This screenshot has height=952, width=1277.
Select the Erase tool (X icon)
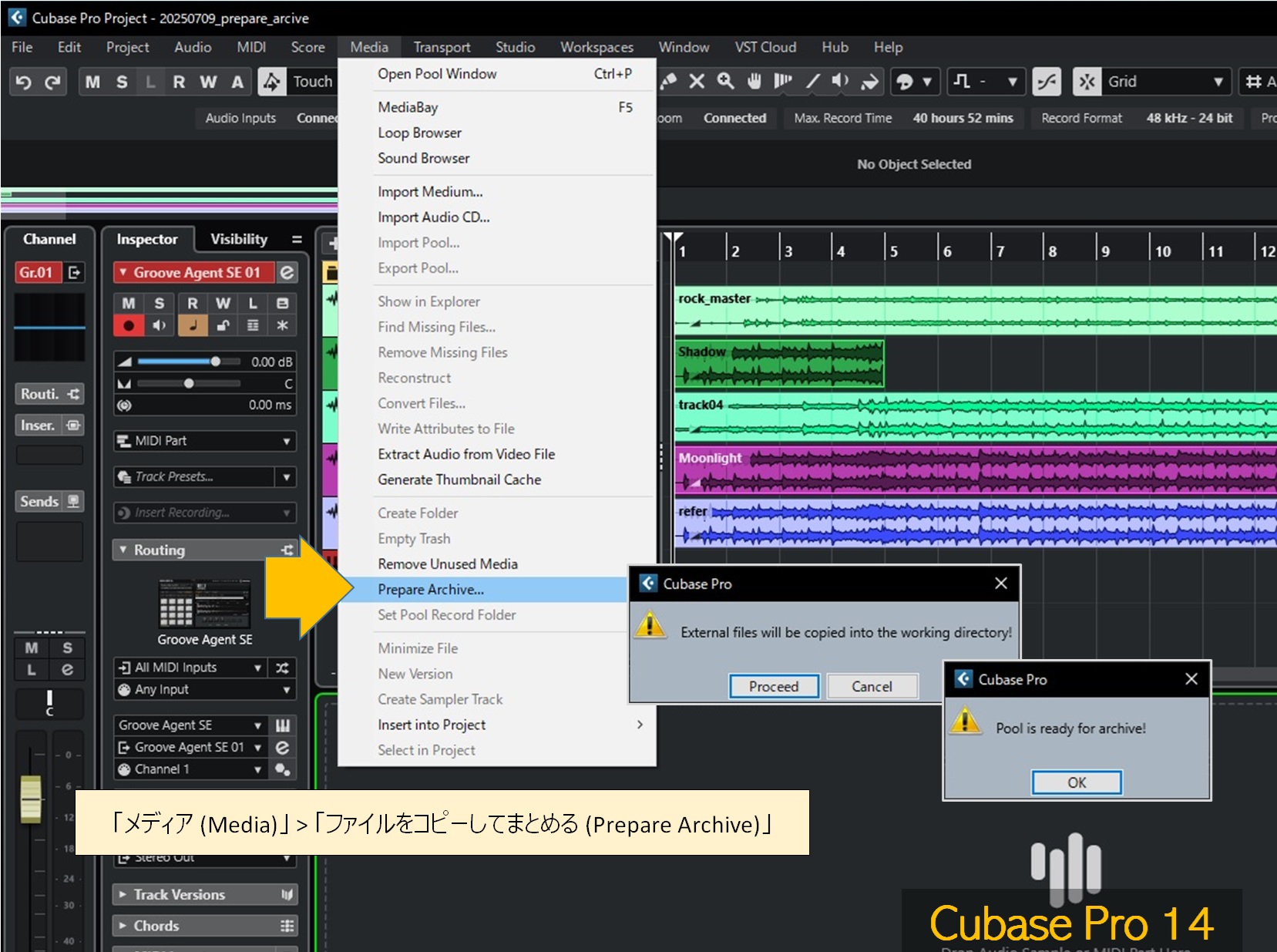coord(697,81)
